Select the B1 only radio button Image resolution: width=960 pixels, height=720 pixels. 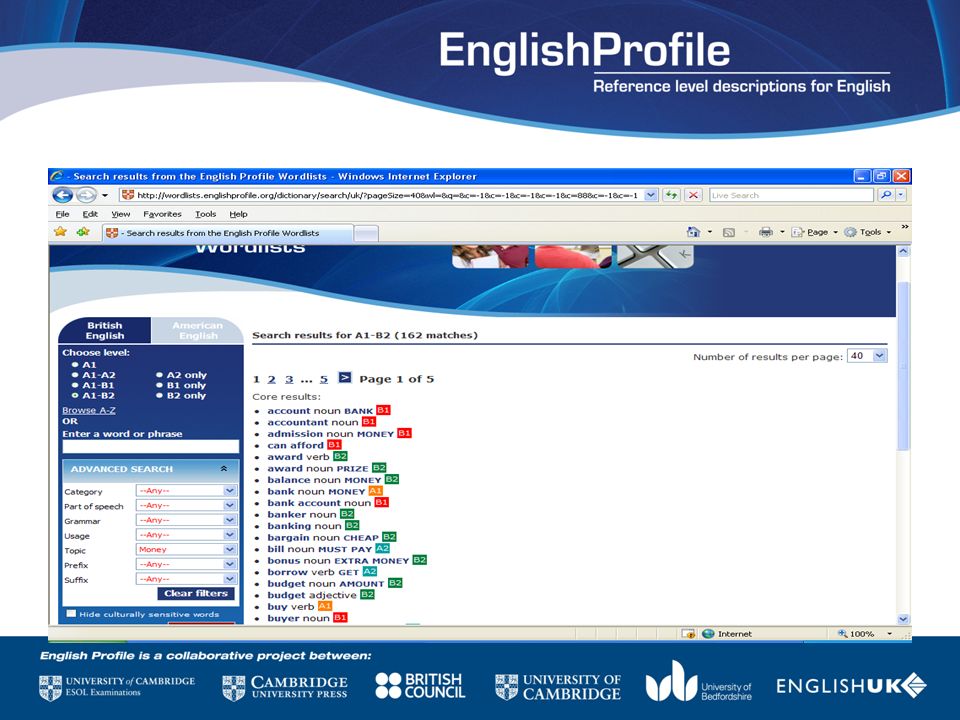pyautogui.click(x=159, y=385)
